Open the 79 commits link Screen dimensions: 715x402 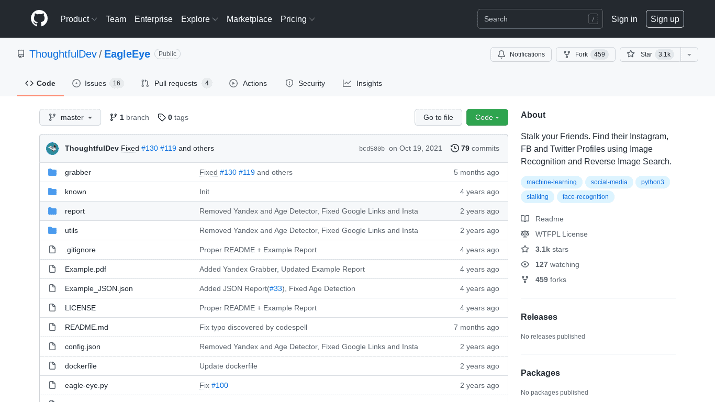475,148
